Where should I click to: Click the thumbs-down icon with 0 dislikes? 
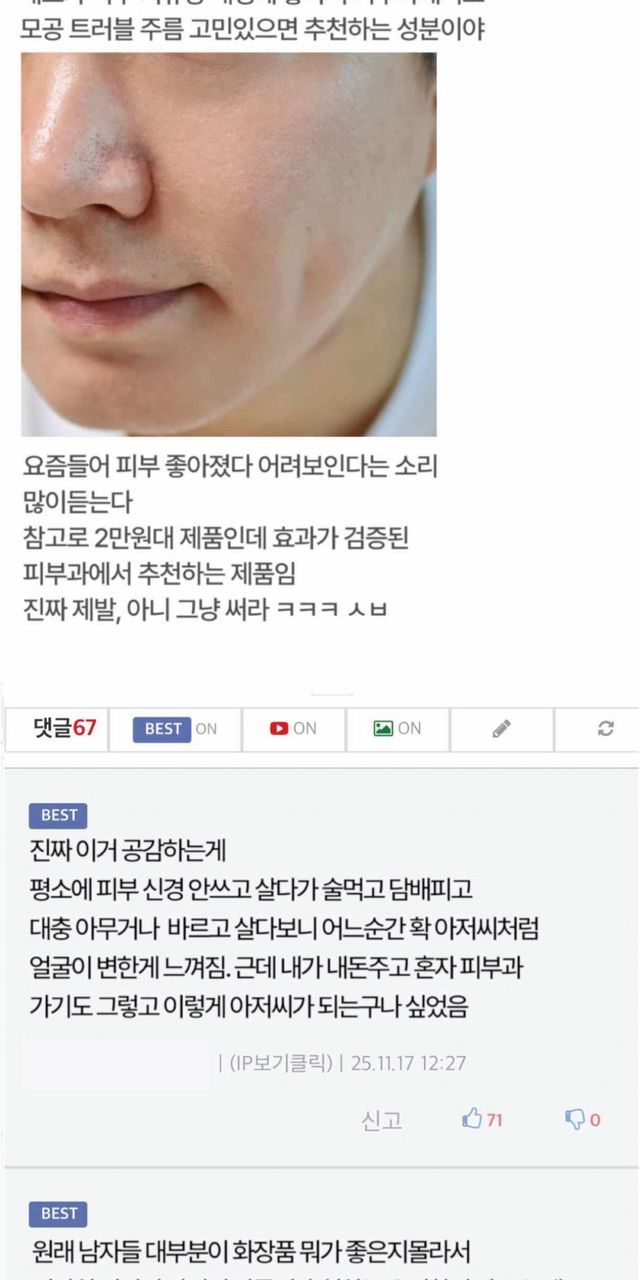point(575,1120)
